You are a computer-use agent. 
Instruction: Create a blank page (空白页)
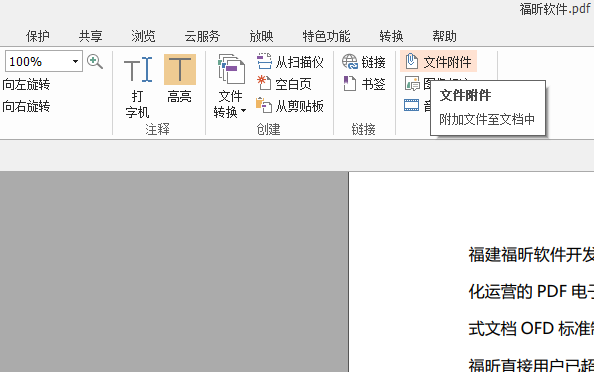point(284,84)
